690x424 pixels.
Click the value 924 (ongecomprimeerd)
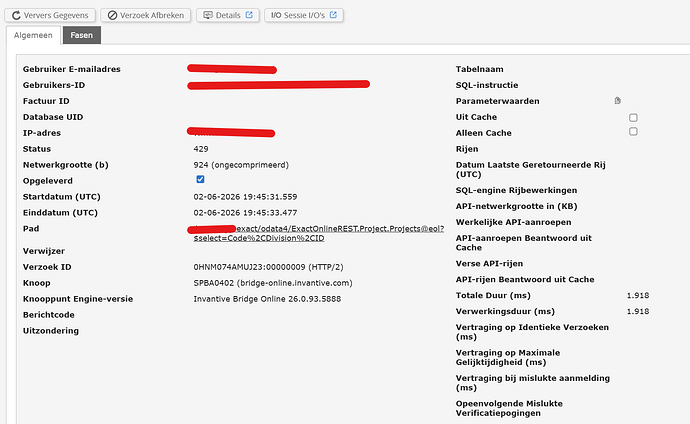pyautogui.click(x=241, y=165)
